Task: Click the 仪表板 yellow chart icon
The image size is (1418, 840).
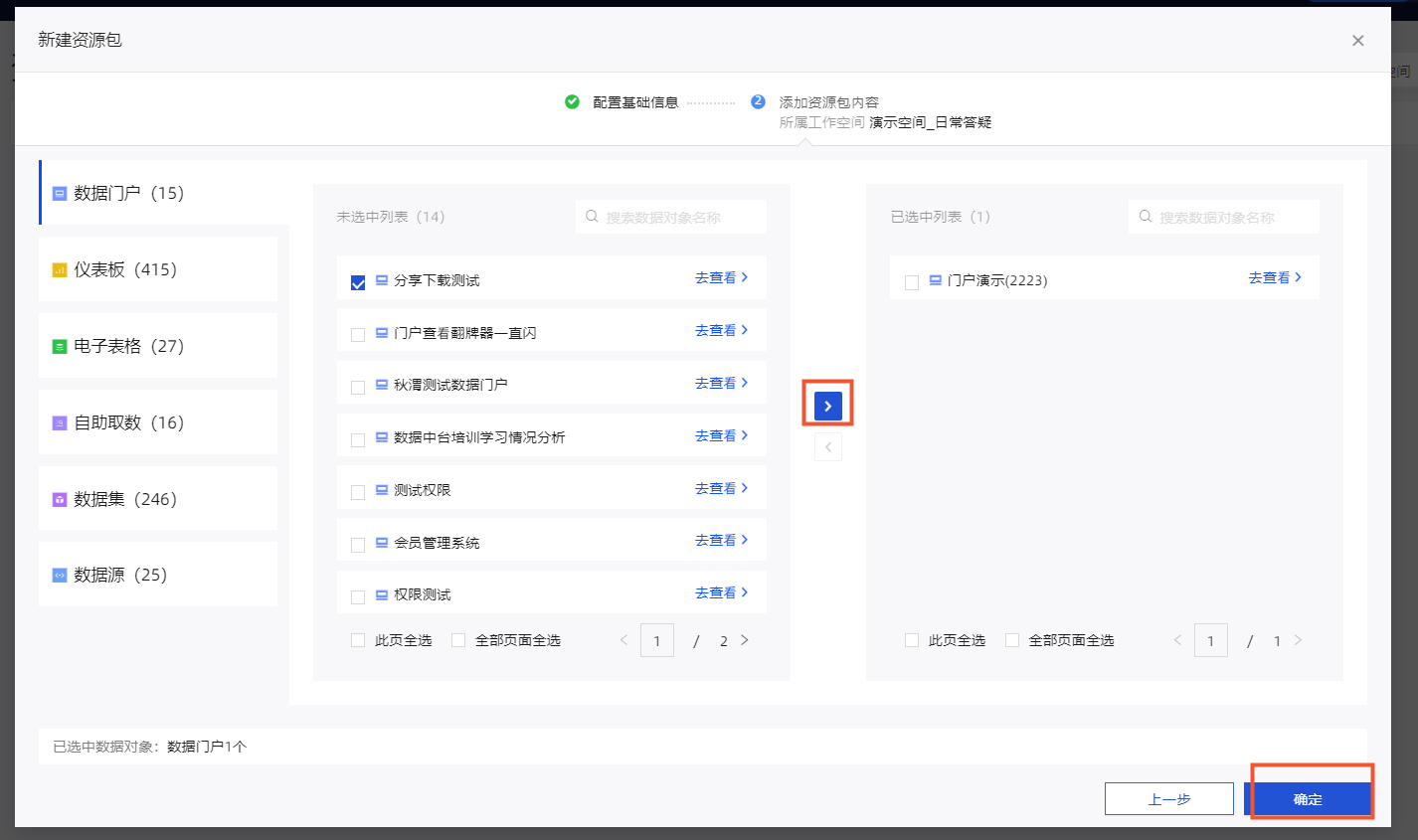Action: 60,270
